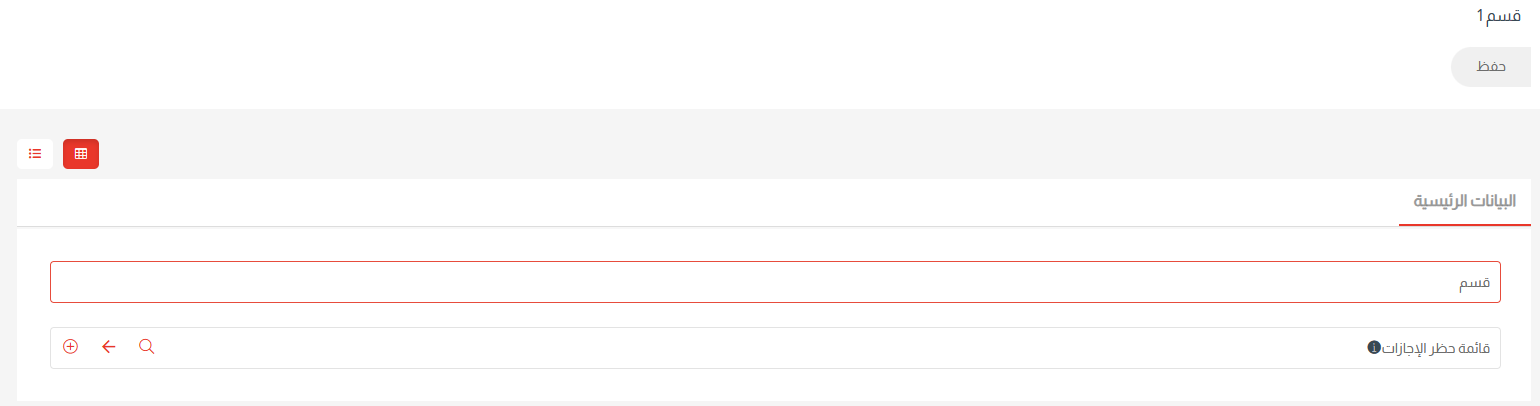Image resolution: width=1540 pixels, height=406 pixels.
Task: Switch to grid table view icon
Action: pos(81,154)
